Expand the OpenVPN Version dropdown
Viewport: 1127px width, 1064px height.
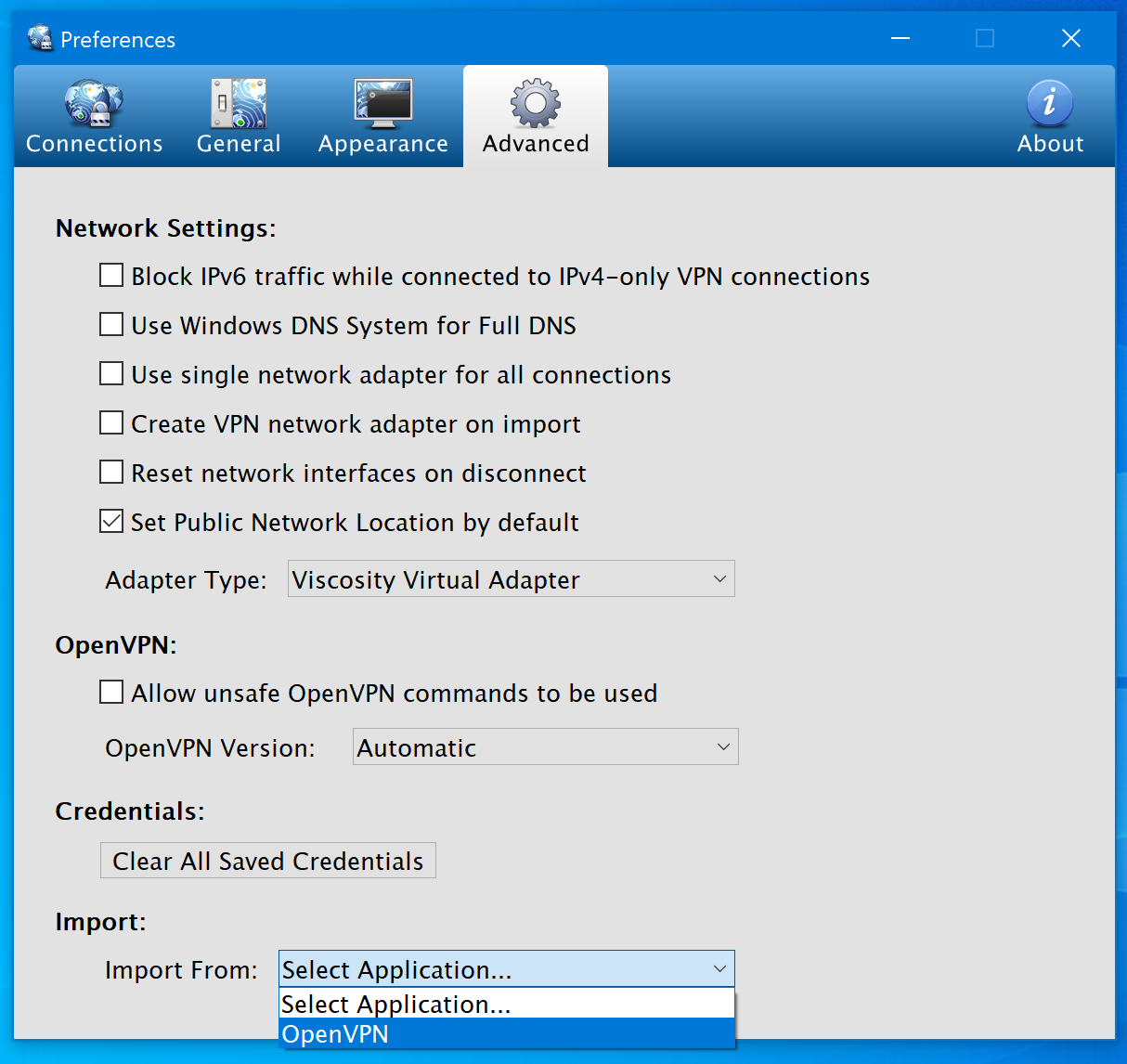pyautogui.click(x=546, y=747)
